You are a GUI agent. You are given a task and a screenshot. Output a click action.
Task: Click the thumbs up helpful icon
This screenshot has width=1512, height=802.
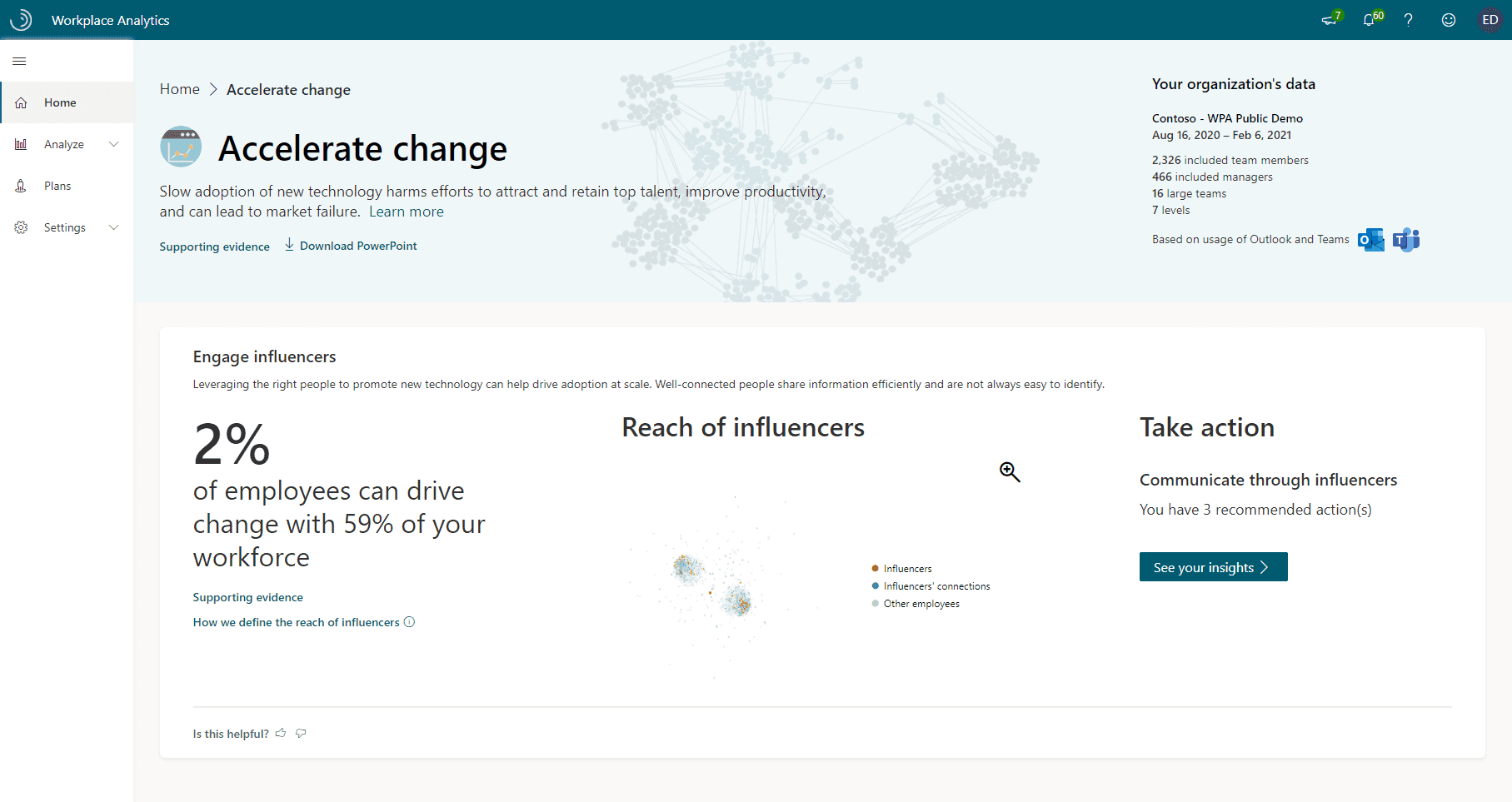point(281,733)
